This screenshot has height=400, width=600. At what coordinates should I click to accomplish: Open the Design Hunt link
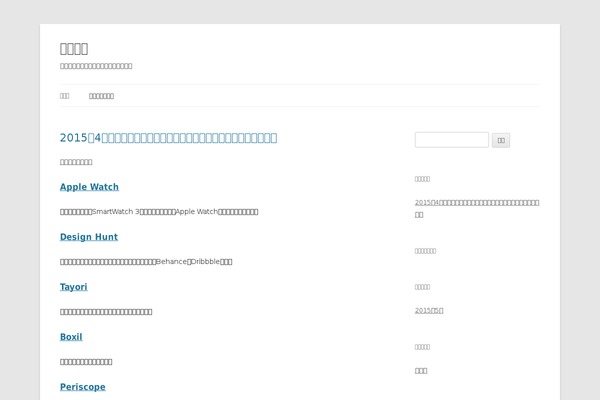coord(89,237)
